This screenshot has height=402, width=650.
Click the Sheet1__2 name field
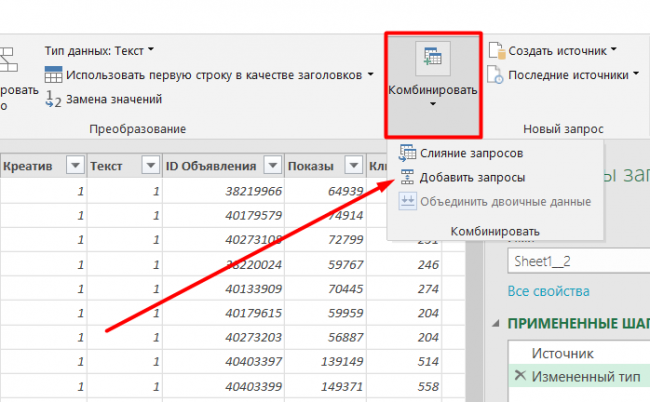(x=575, y=259)
